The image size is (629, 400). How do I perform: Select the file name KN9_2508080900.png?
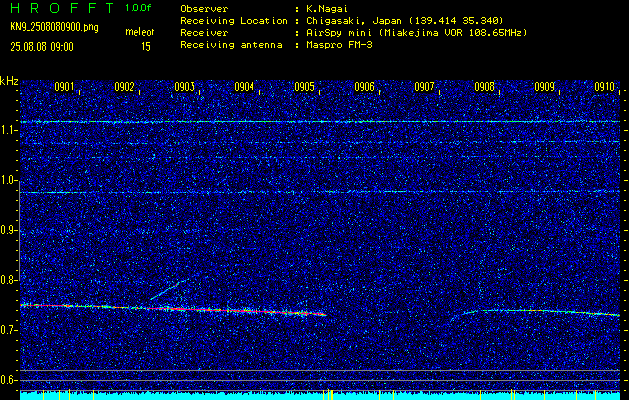(x=54, y=27)
